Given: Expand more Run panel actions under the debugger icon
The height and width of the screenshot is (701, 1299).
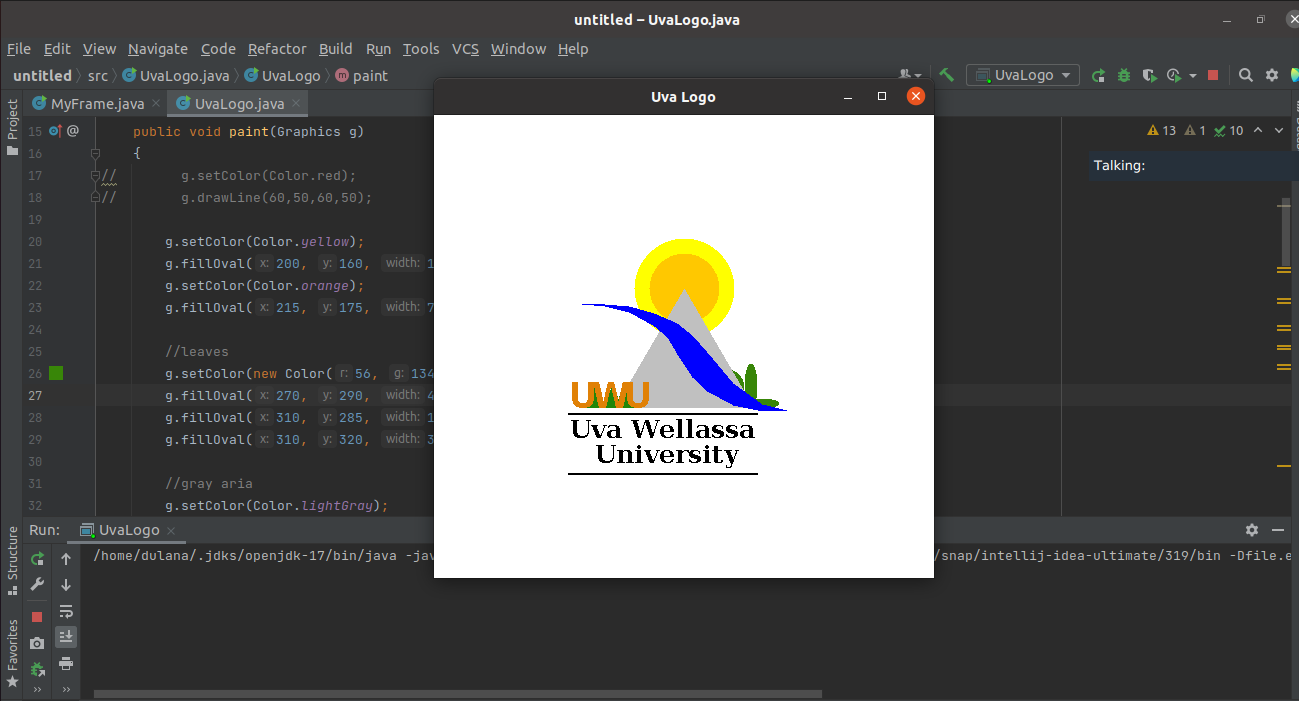Looking at the screenshot, I should (x=37, y=689).
